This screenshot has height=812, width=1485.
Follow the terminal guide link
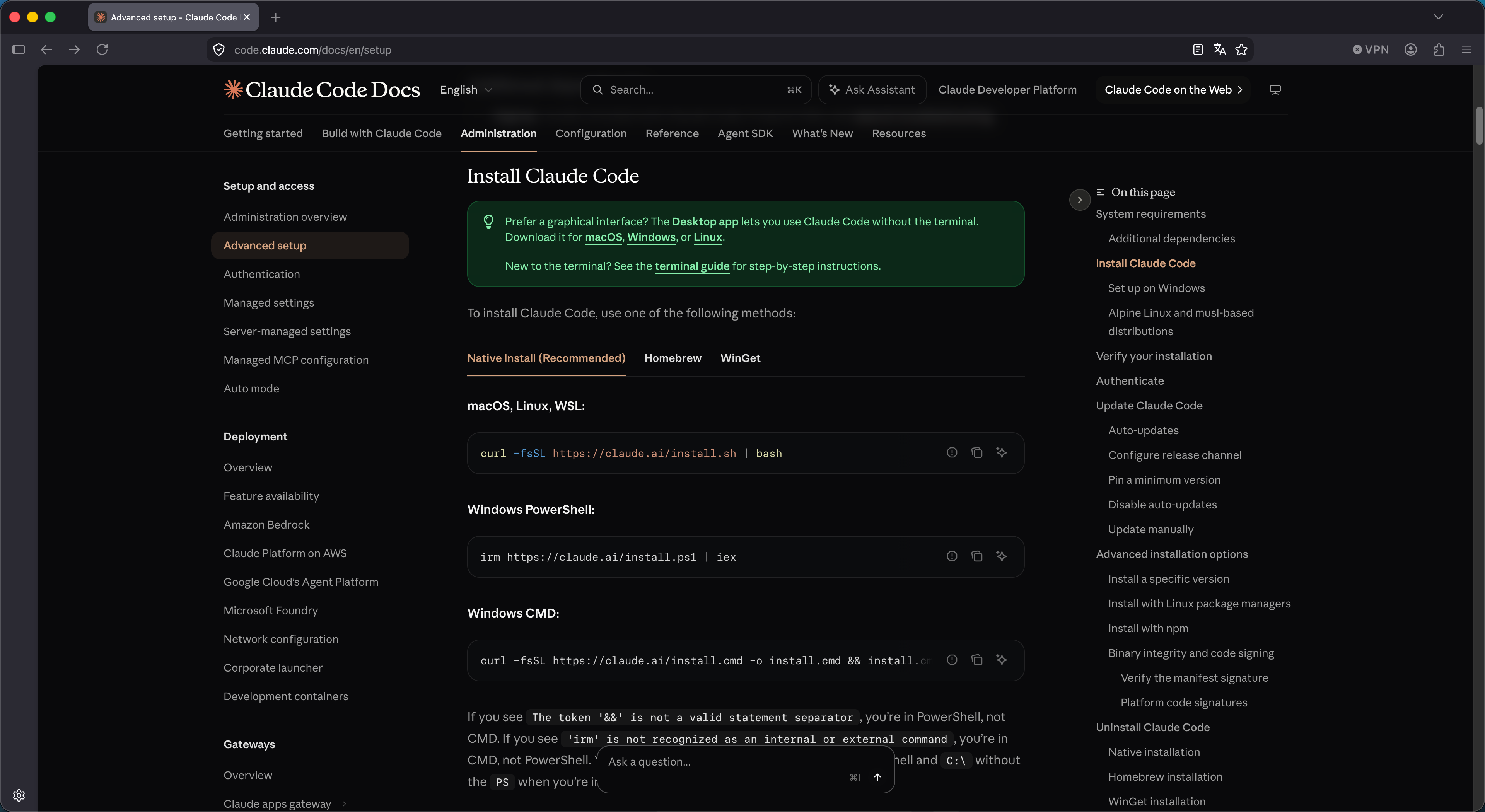coord(692,266)
